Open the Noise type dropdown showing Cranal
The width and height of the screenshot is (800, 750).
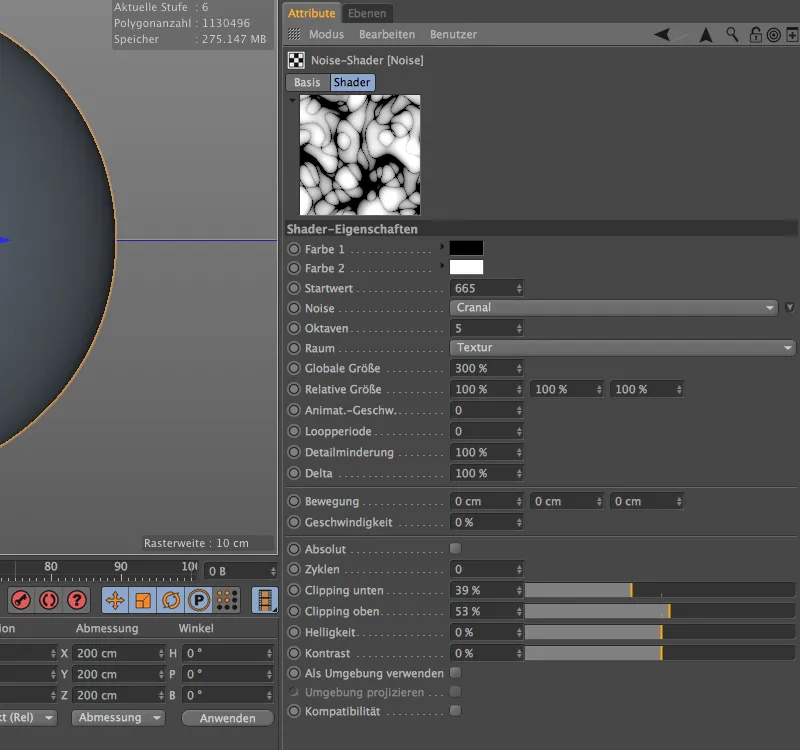tap(613, 308)
